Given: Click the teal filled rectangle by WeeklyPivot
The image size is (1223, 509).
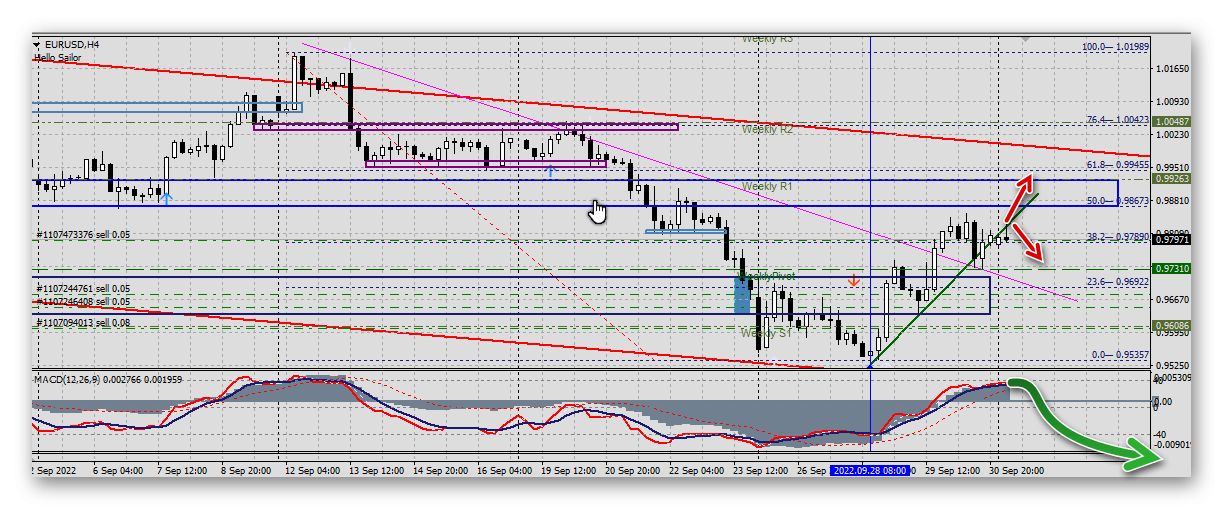Looking at the screenshot, I should pos(742,295).
